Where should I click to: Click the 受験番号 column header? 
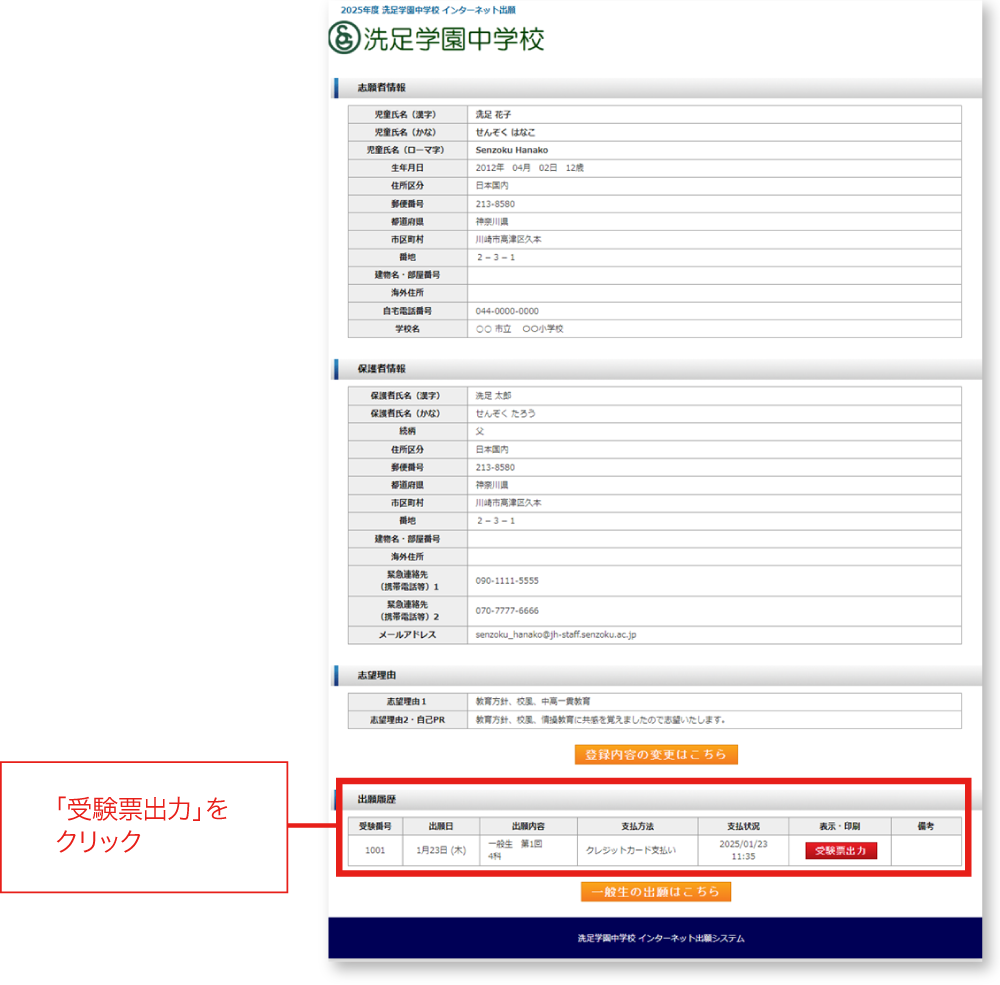tap(375, 826)
